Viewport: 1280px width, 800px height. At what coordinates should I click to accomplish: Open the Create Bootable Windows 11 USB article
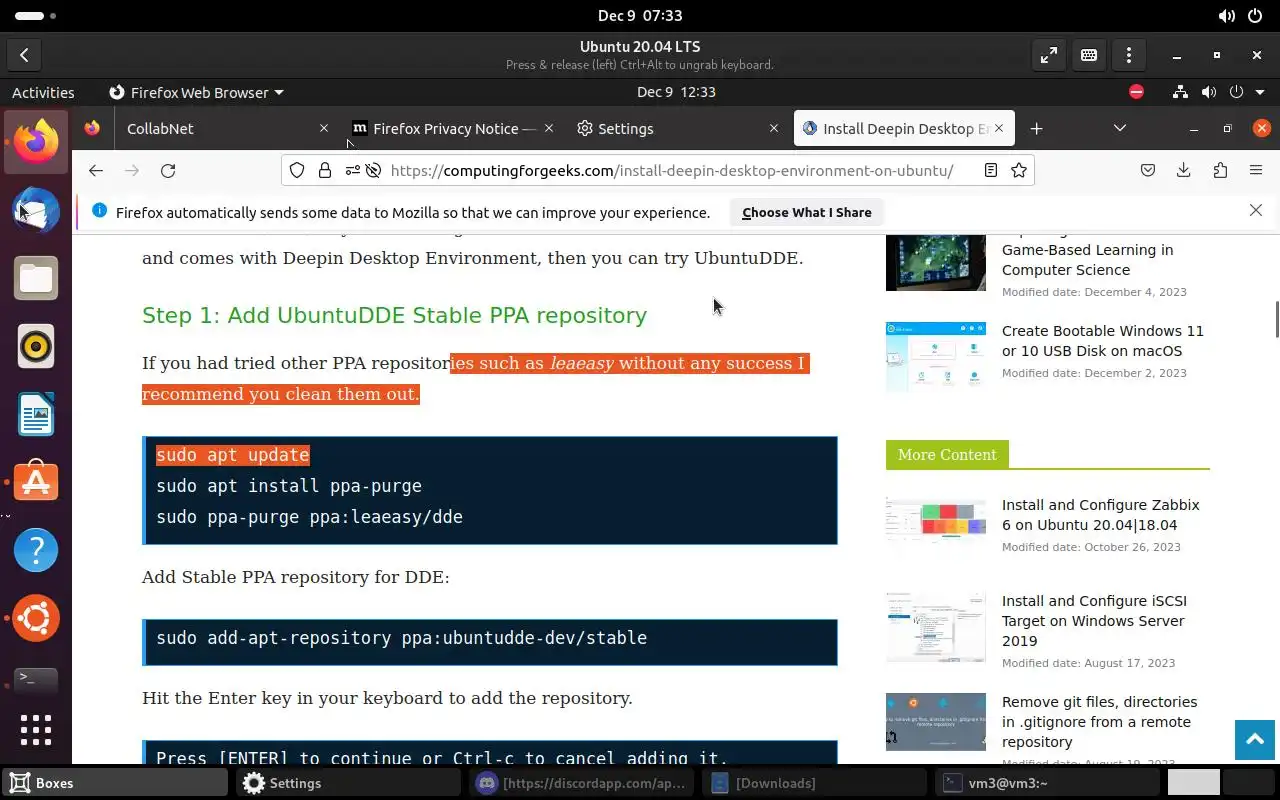1102,341
